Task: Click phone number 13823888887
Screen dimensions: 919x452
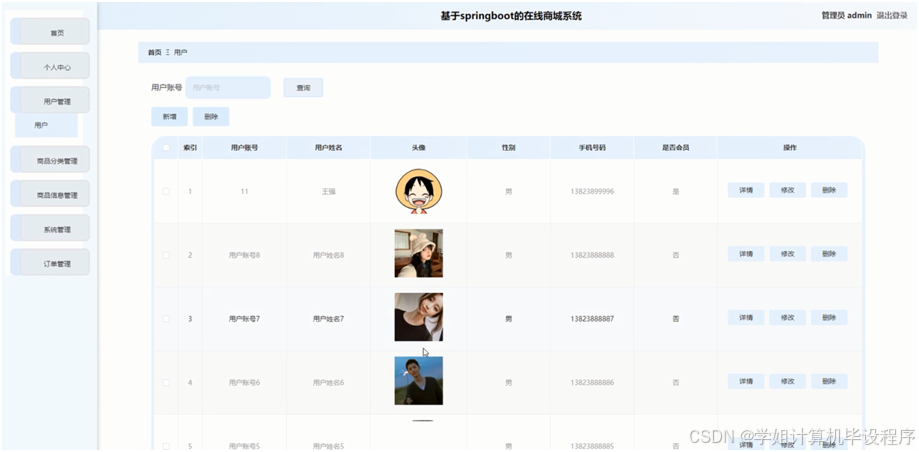Action: [592, 319]
